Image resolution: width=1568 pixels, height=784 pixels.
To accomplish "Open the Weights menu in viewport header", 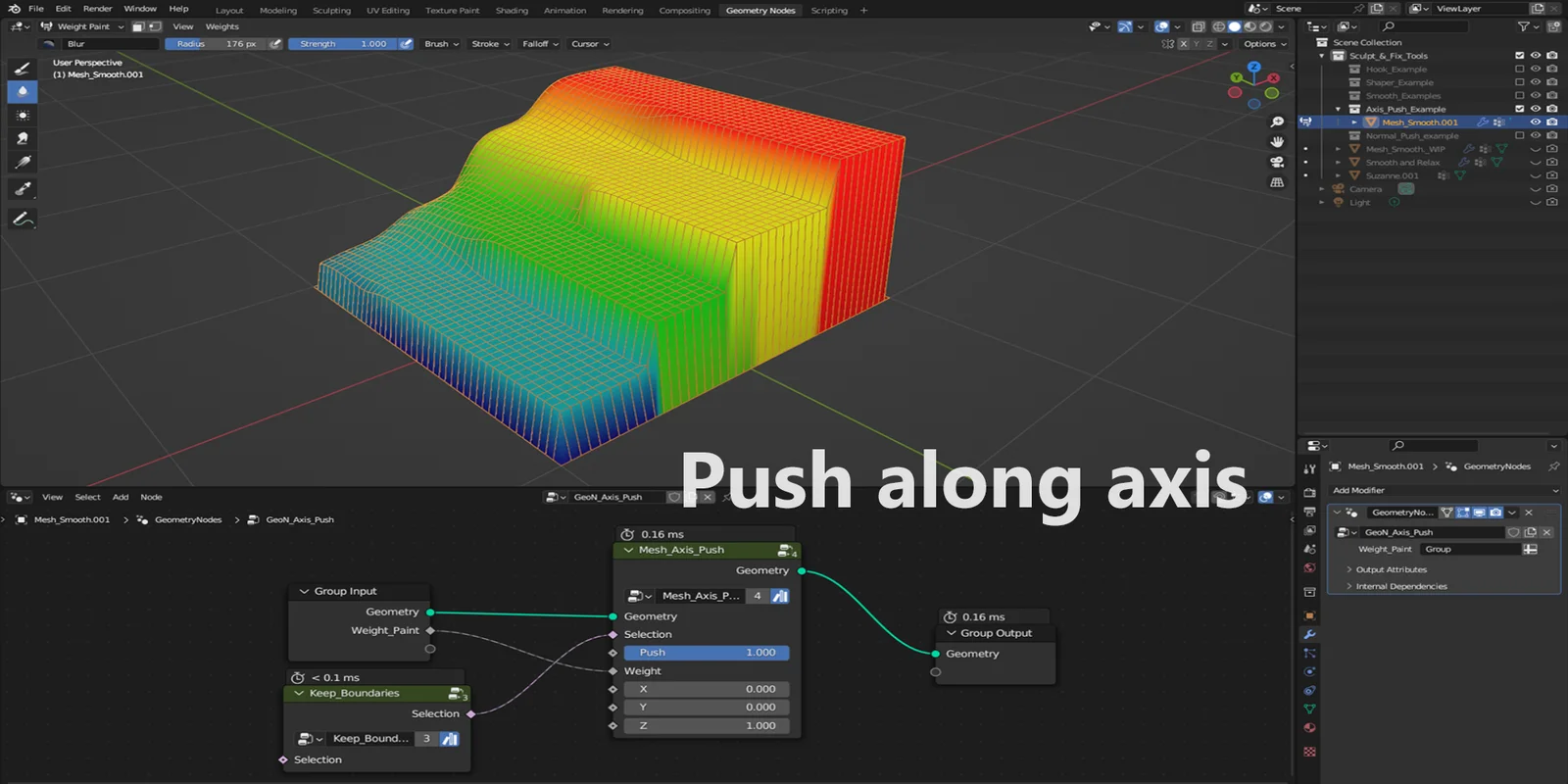I will (222, 26).
